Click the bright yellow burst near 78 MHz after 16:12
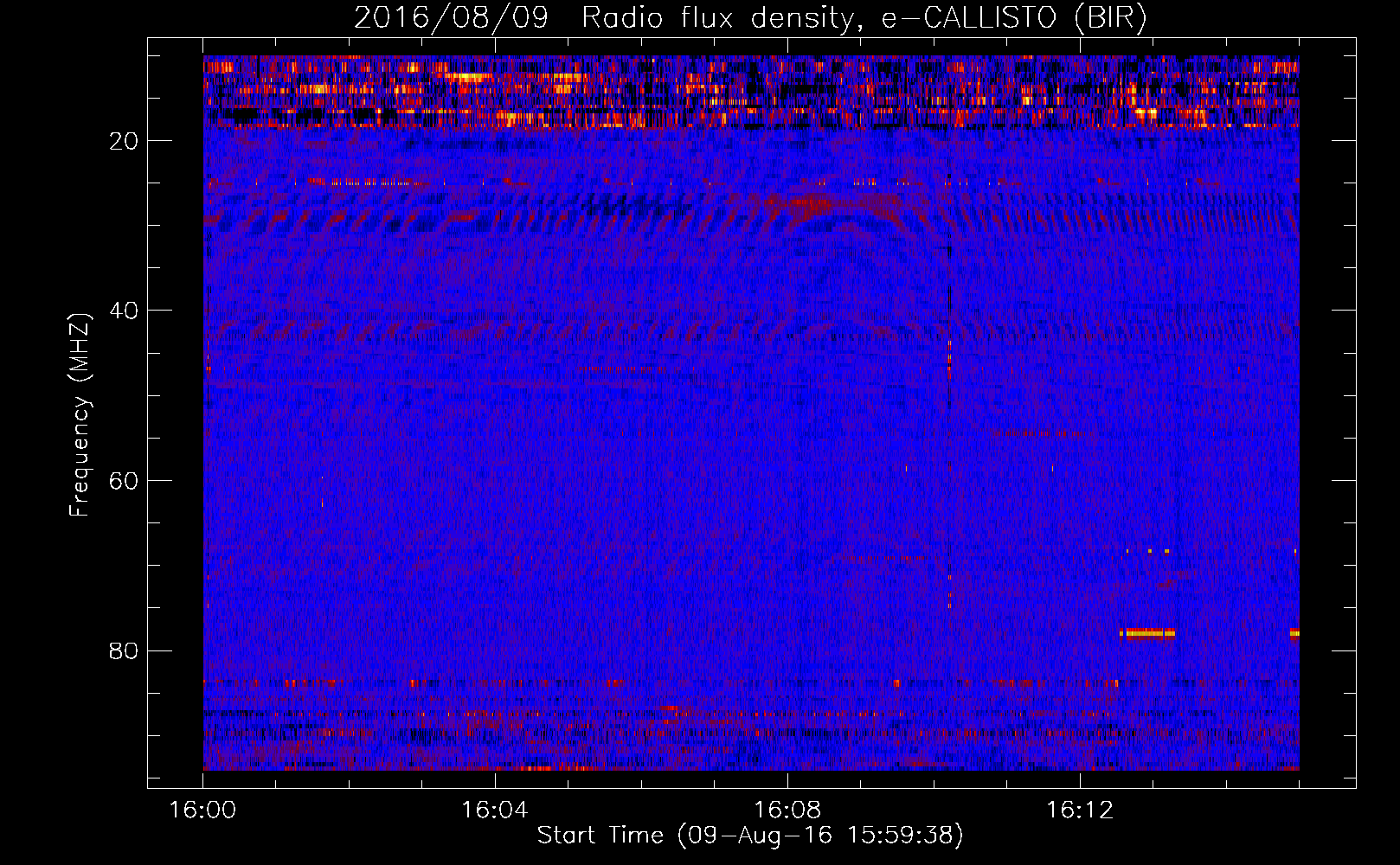Image resolution: width=1400 pixels, height=865 pixels. click(1147, 633)
